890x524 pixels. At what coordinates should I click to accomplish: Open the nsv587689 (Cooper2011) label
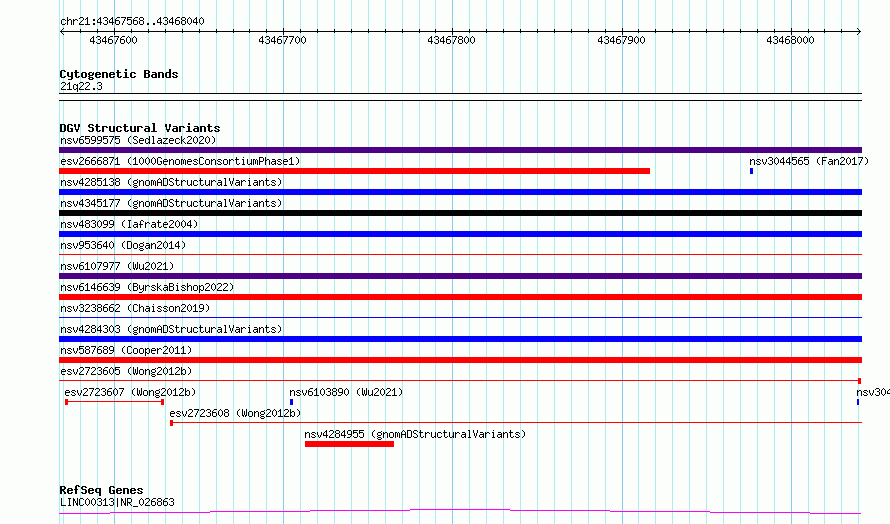[126, 350]
